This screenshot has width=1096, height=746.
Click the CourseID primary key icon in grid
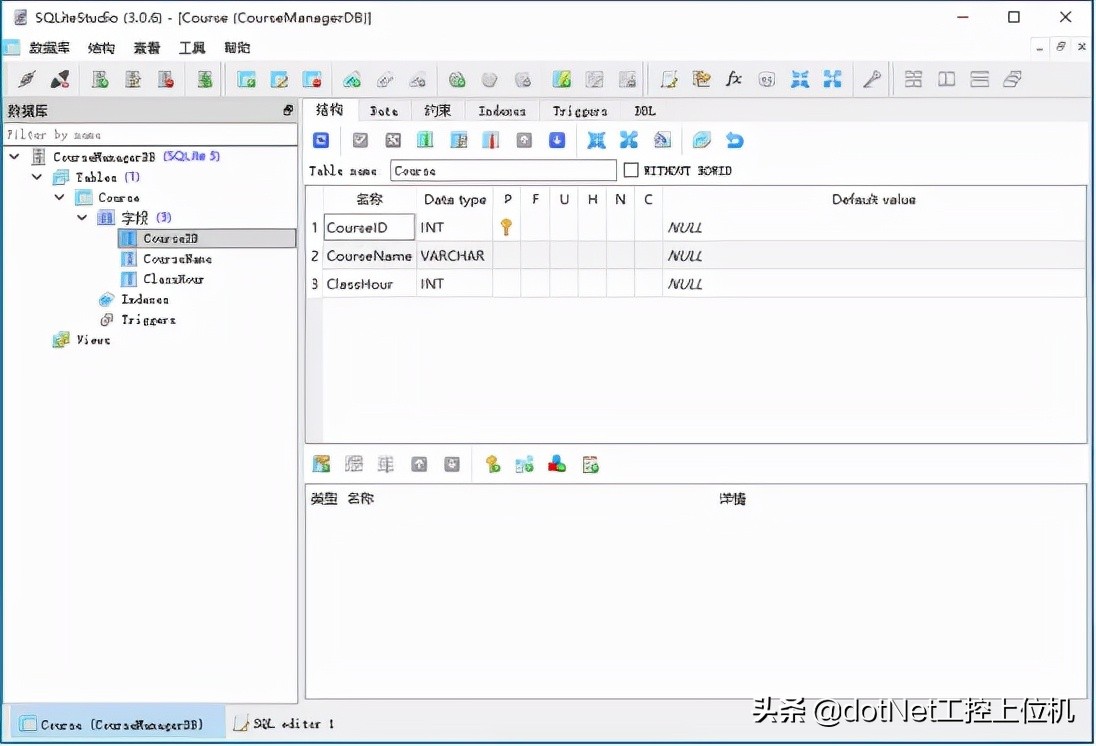(x=506, y=227)
